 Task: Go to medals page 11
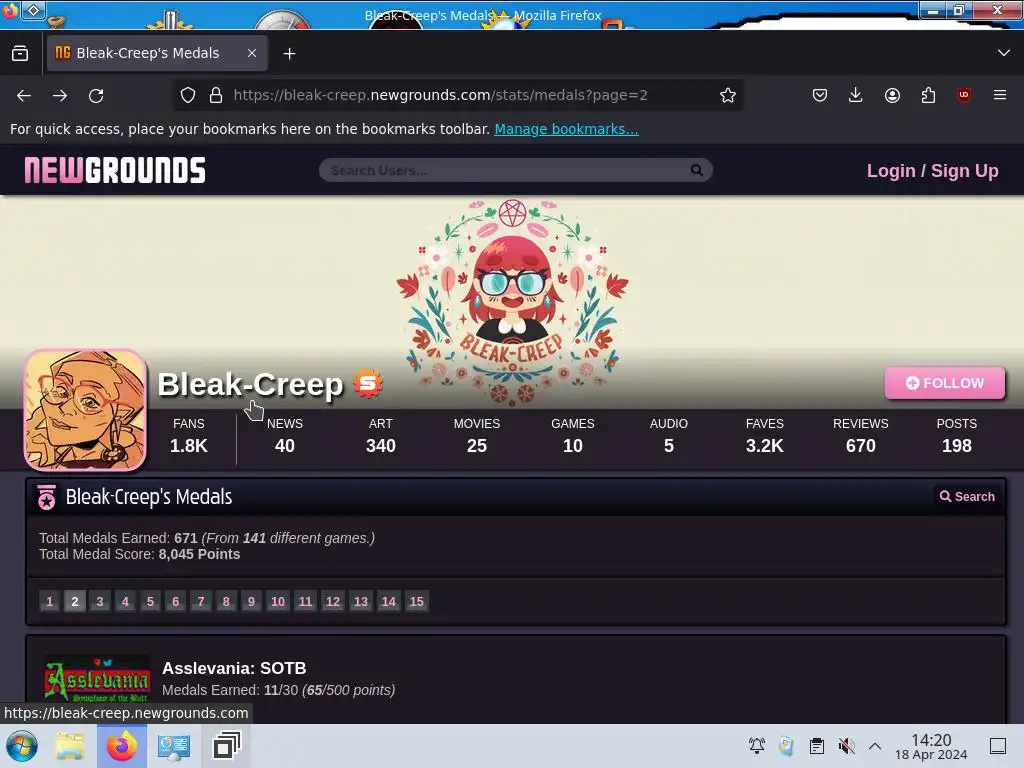(x=305, y=601)
